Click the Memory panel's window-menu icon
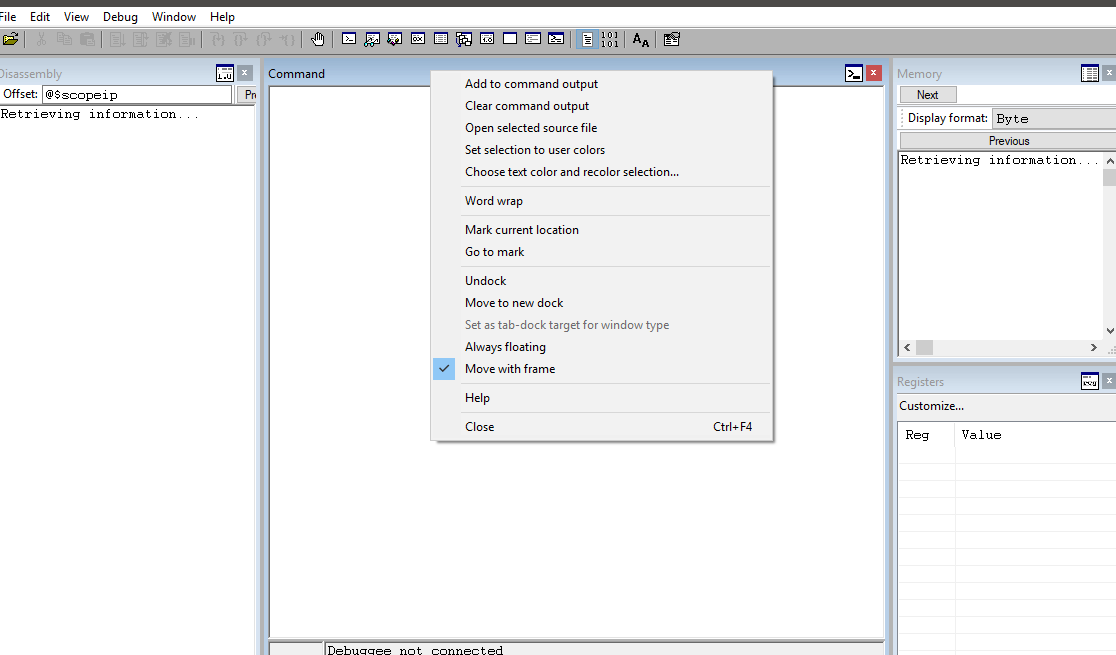This screenshot has height=655, width=1116. [x=1090, y=73]
